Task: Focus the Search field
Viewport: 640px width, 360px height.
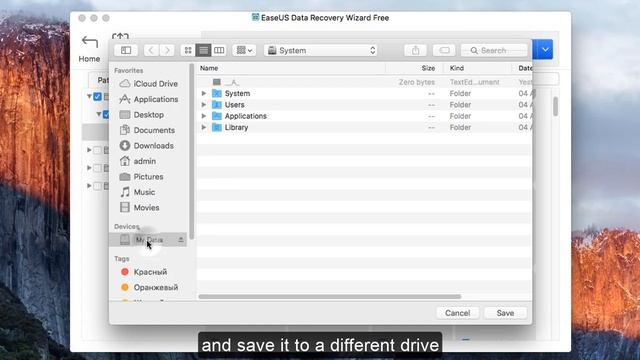Action: point(494,50)
